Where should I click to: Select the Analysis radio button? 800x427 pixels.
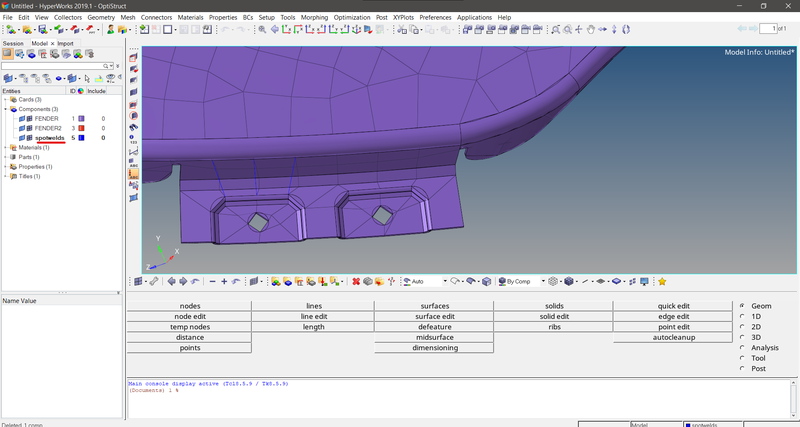coord(741,348)
